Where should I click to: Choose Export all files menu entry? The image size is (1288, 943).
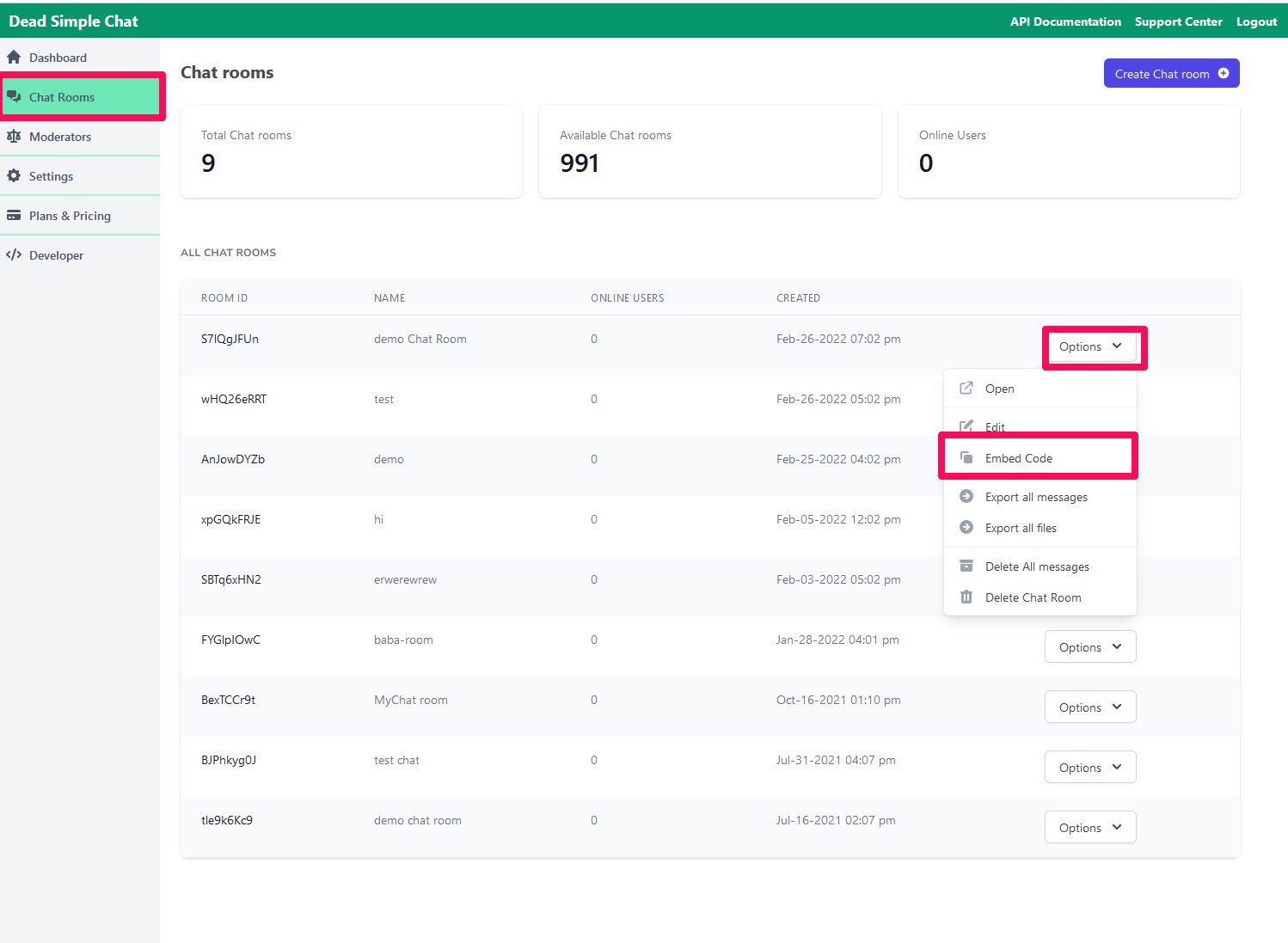1040,528
